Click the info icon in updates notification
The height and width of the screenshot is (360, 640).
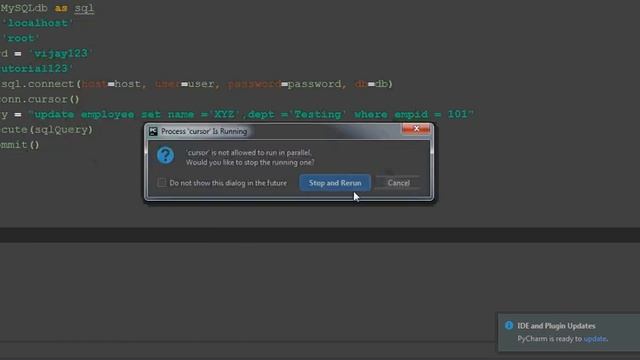[509, 325]
